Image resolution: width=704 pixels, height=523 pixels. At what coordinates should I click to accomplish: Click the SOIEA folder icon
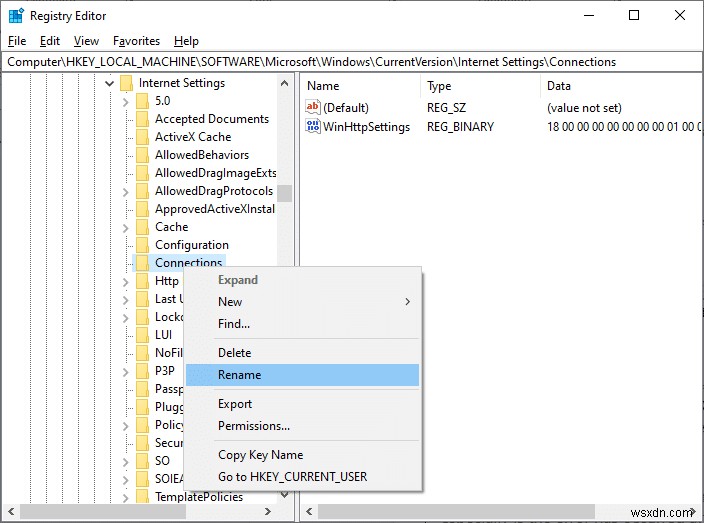pyautogui.click(x=142, y=479)
